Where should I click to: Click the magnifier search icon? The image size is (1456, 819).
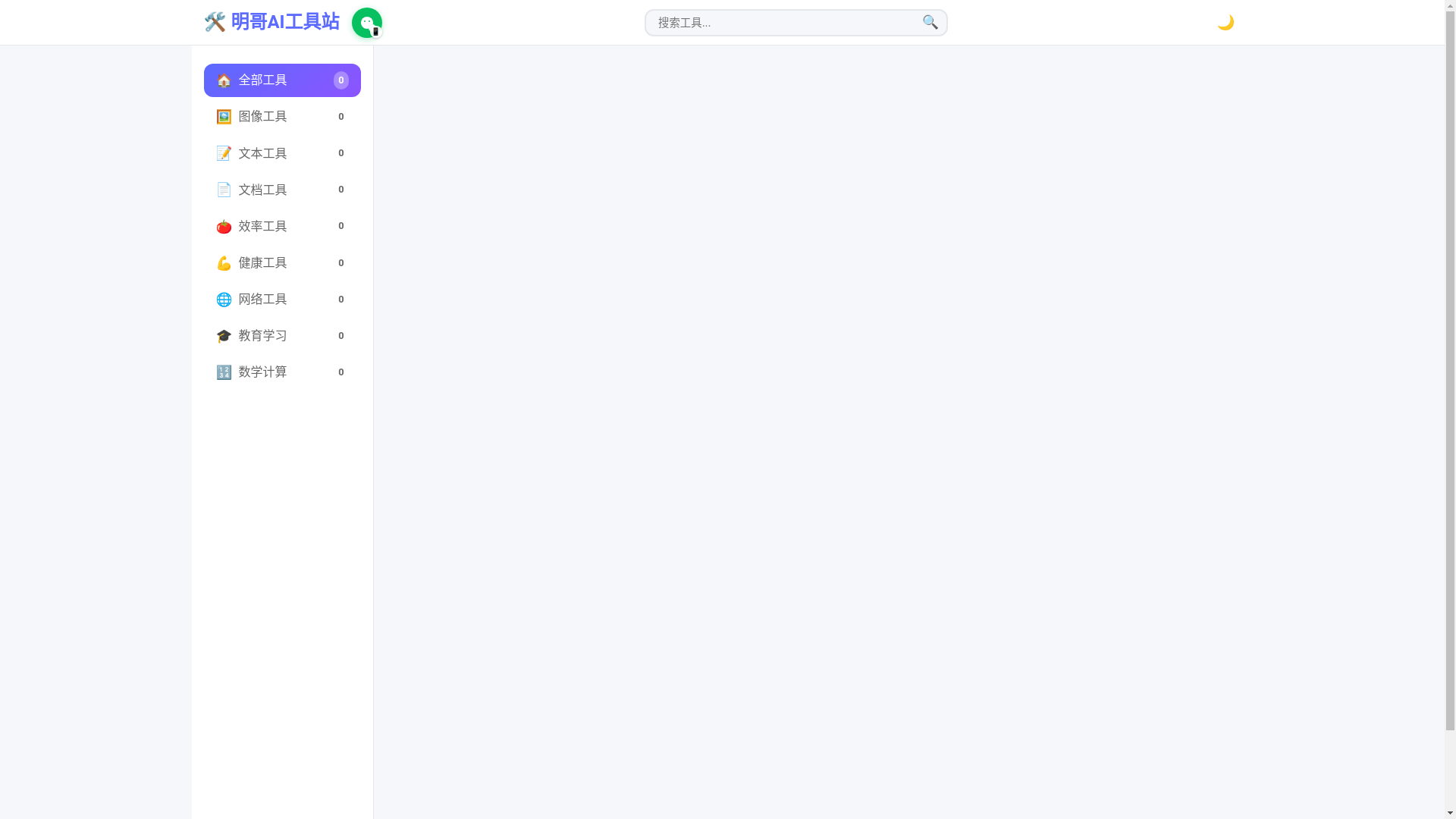pyautogui.click(x=930, y=23)
